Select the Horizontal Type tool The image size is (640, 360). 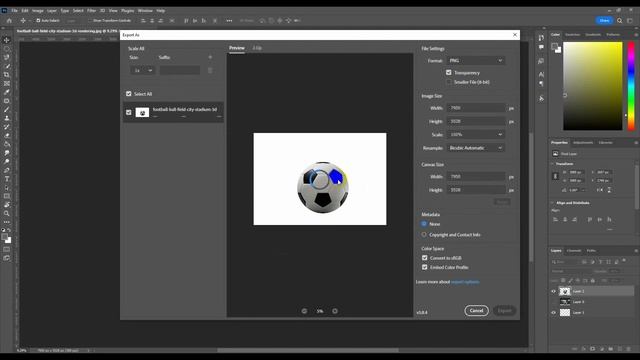coord(7,179)
